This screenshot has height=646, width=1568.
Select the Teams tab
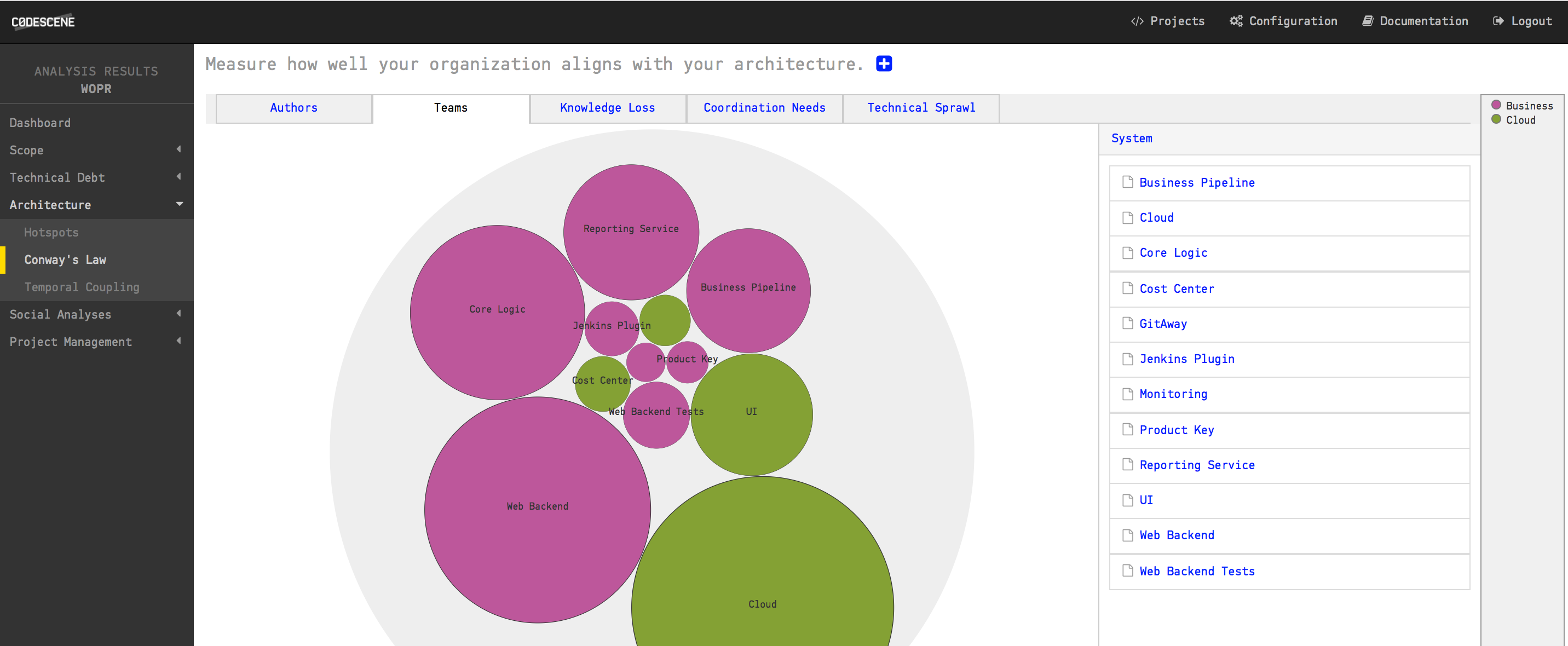(451, 108)
